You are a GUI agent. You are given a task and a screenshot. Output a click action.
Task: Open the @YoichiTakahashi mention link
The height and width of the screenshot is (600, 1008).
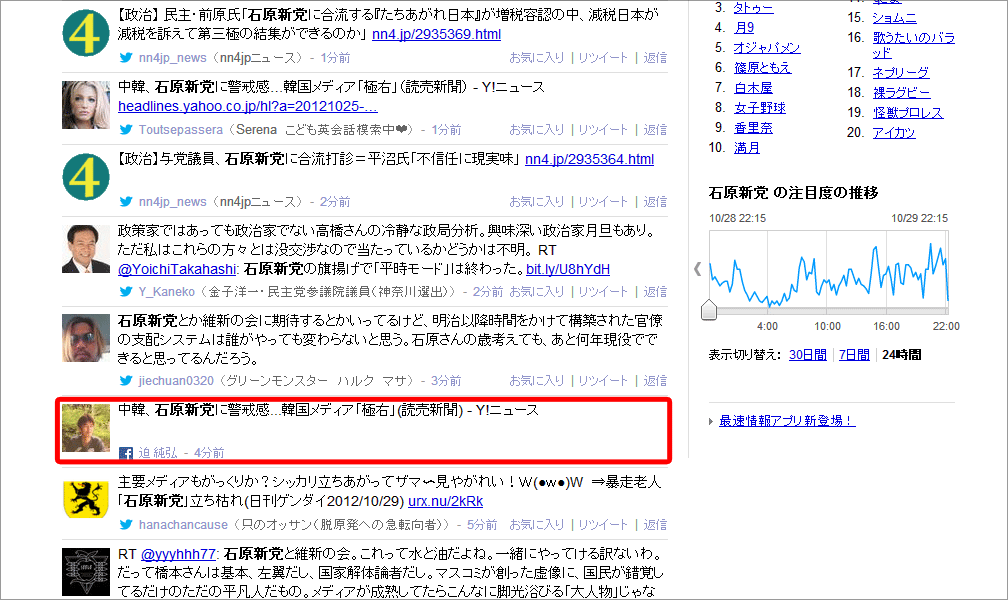click(x=177, y=269)
